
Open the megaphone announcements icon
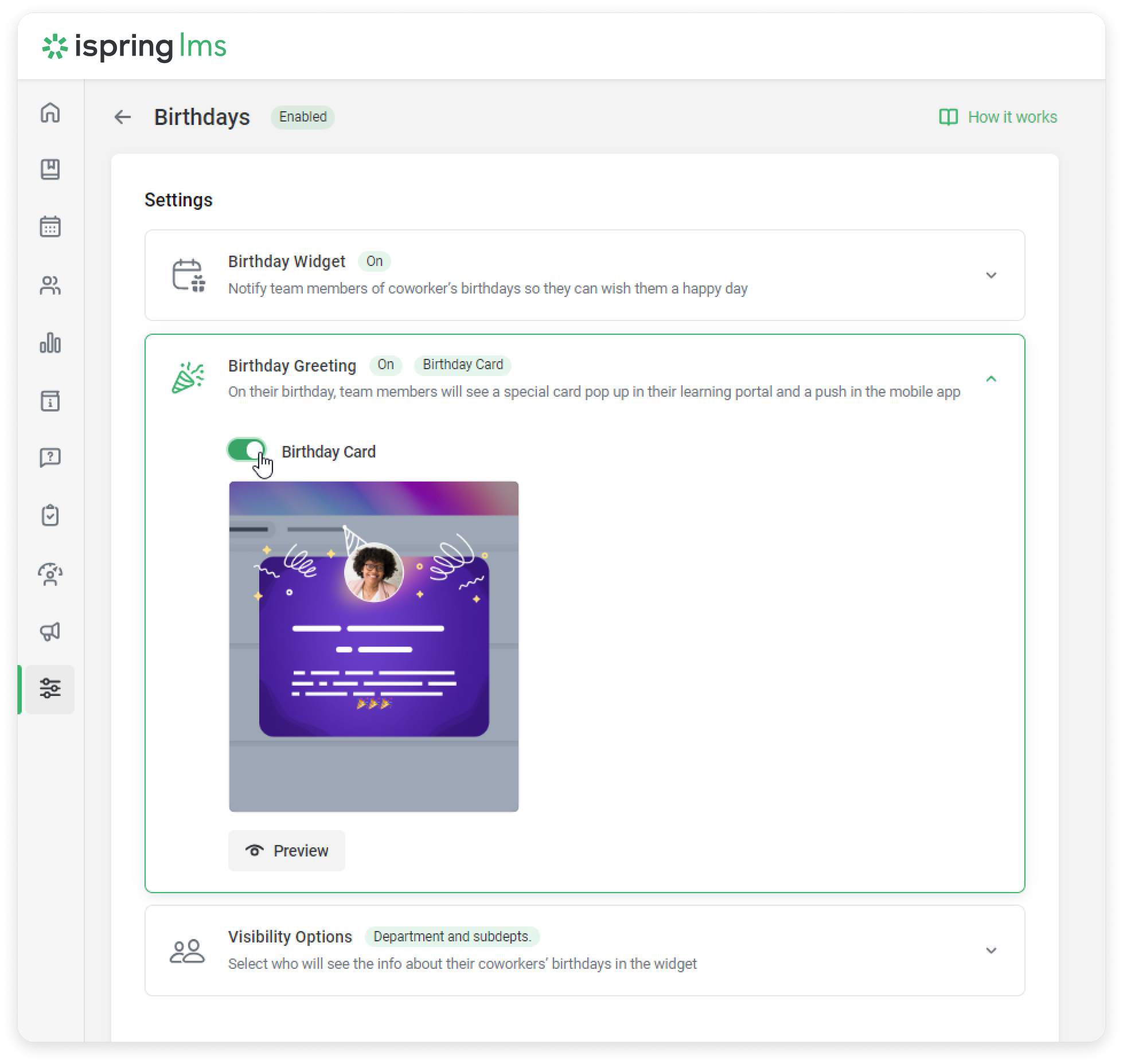[50, 631]
